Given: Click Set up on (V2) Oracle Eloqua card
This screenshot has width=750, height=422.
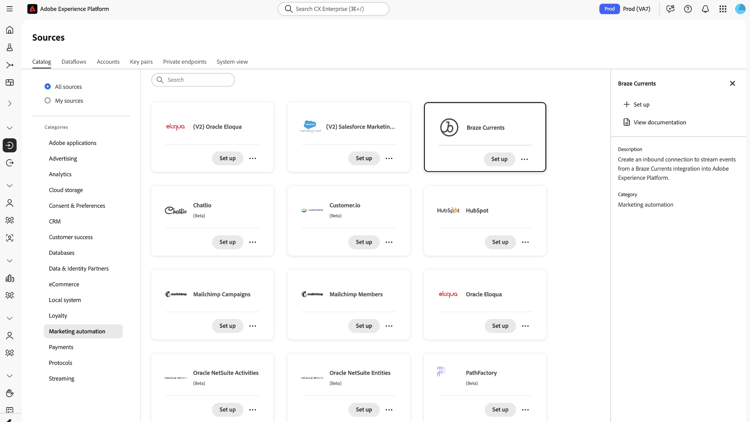Looking at the screenshot, I should click(227, 158).
